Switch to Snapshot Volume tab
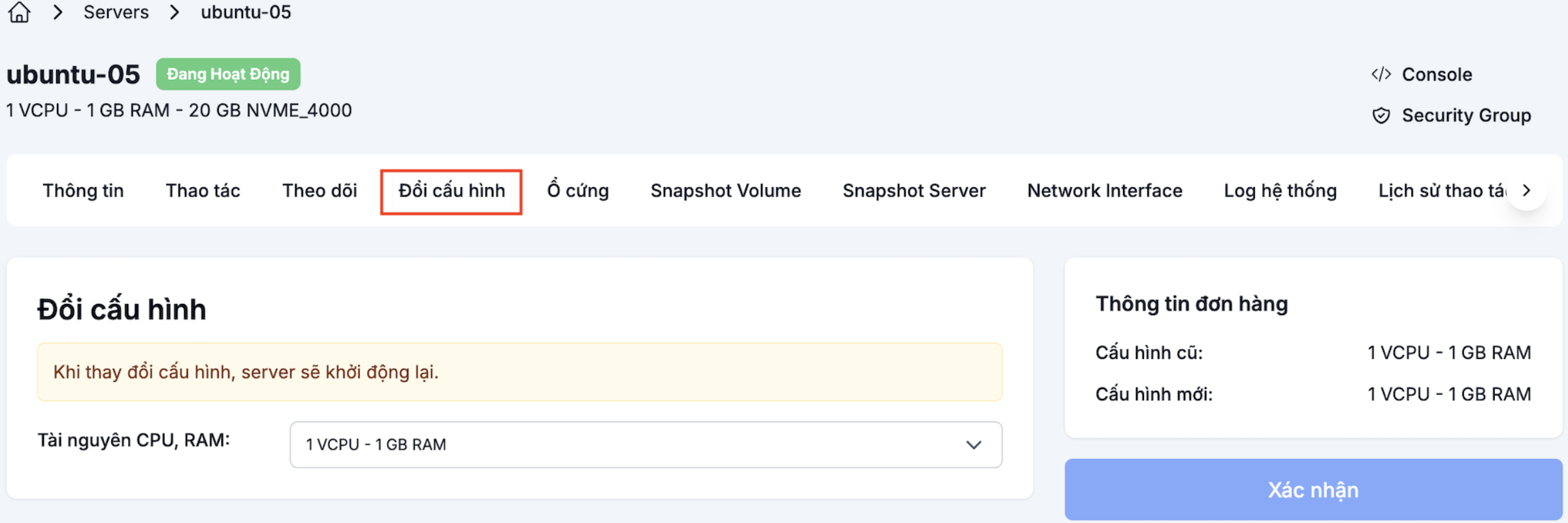Screen dimensions: 1568x523 726,191
